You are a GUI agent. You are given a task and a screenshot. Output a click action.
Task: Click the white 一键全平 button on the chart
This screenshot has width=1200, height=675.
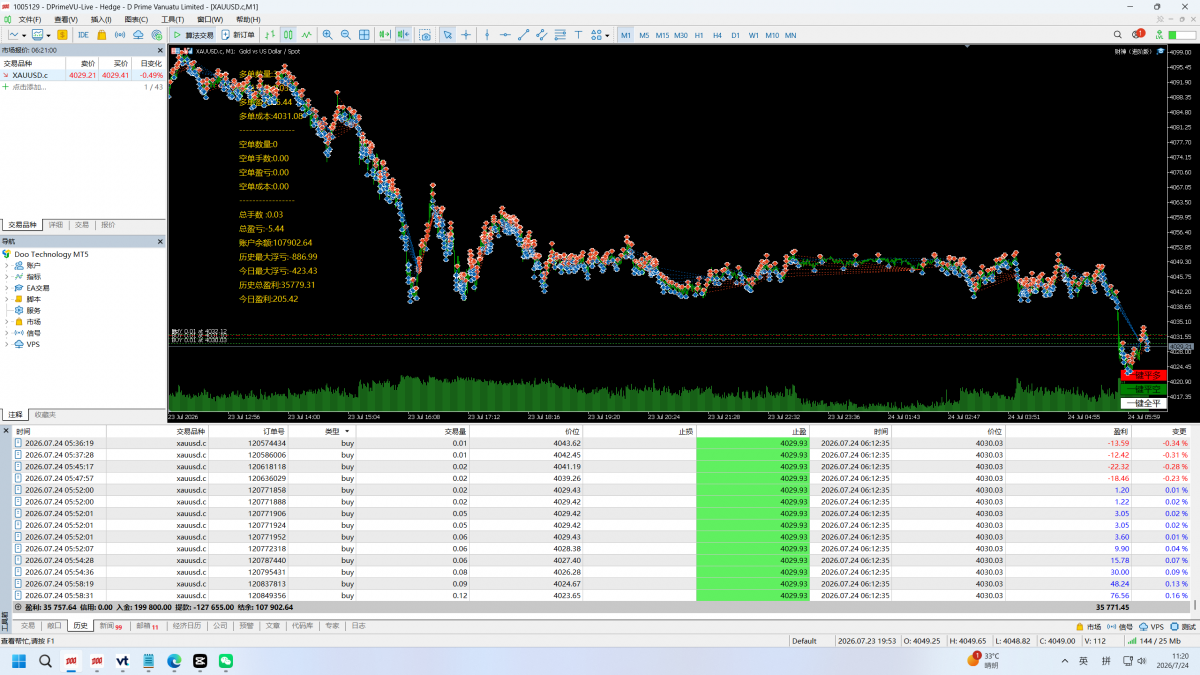pyautogui.click(x=1142, y=403)
